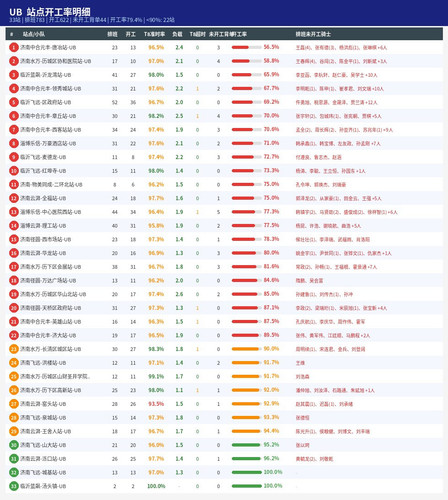The height and width of the screenshot is (500, 448).
Task: Click the 89.5% work rate value
Action: tap(271, 335)
